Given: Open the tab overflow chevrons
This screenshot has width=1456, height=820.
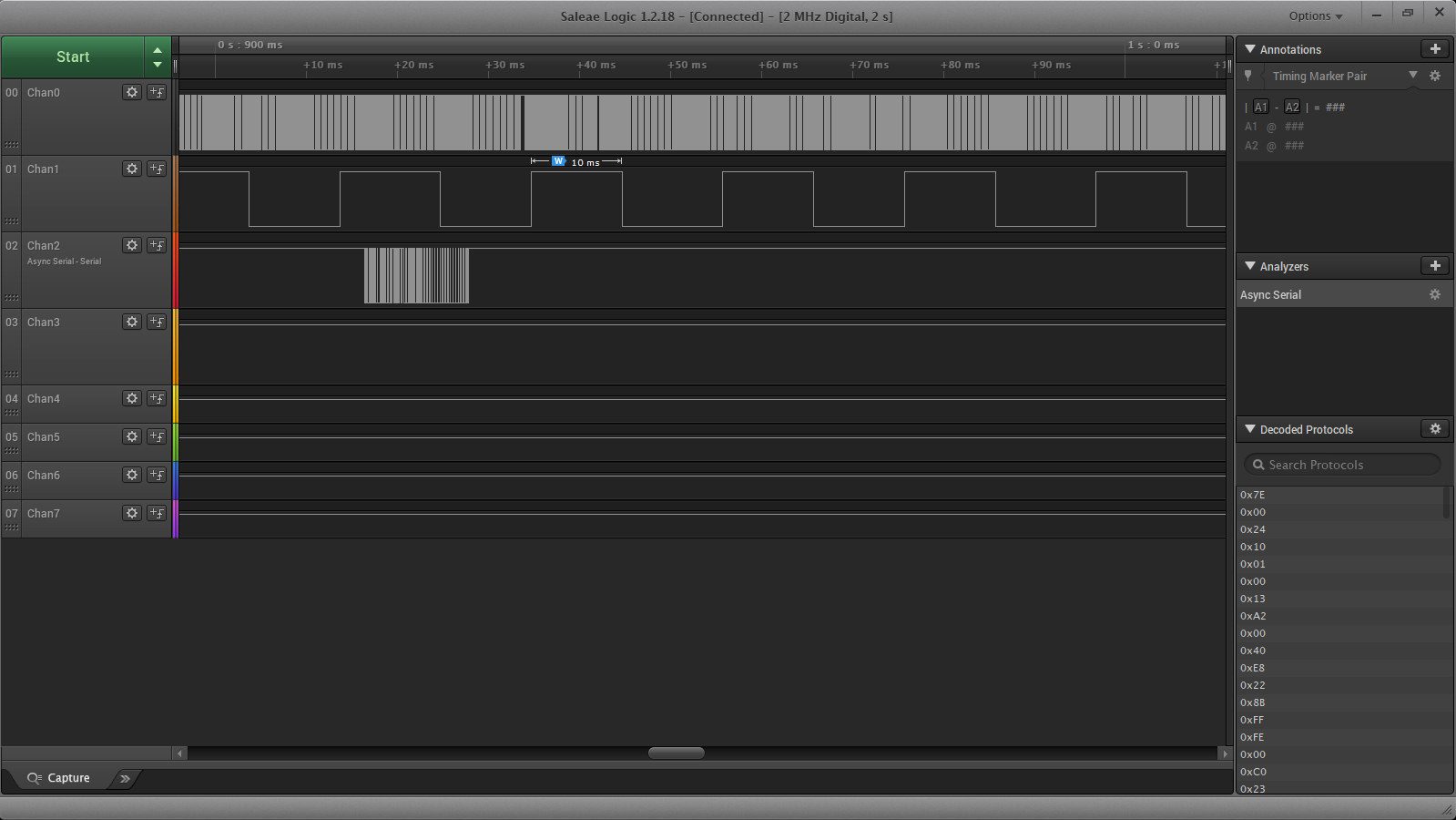Looking at the screenshot, I should click(x=125, y=778).
